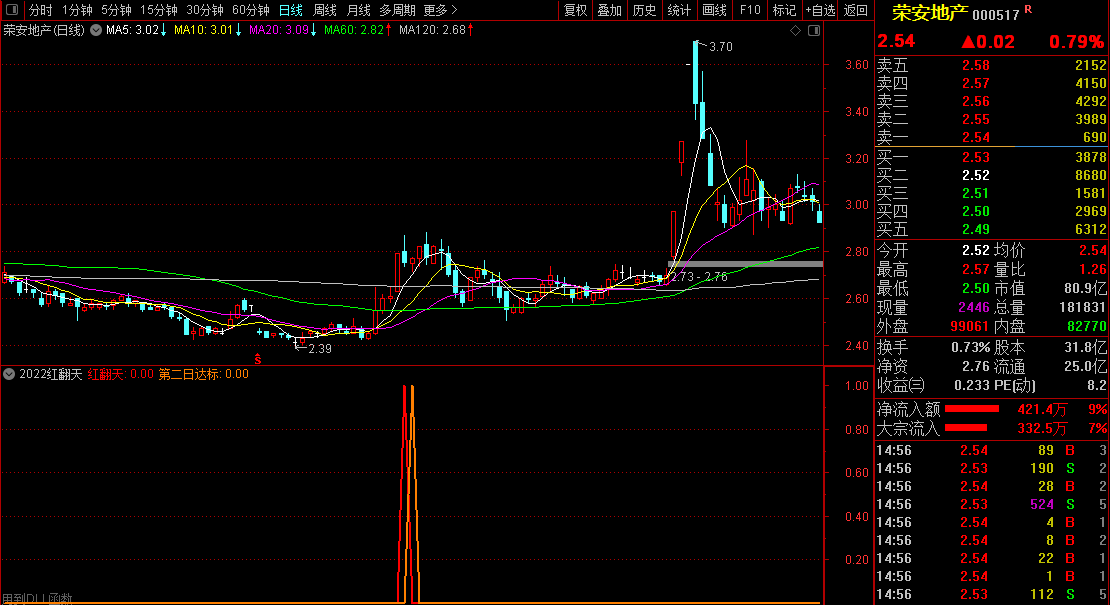Open the 更多 periods menu
The width and height of the screenshot is (1110, 605).
pyautogui.click(x=440, y=10)
